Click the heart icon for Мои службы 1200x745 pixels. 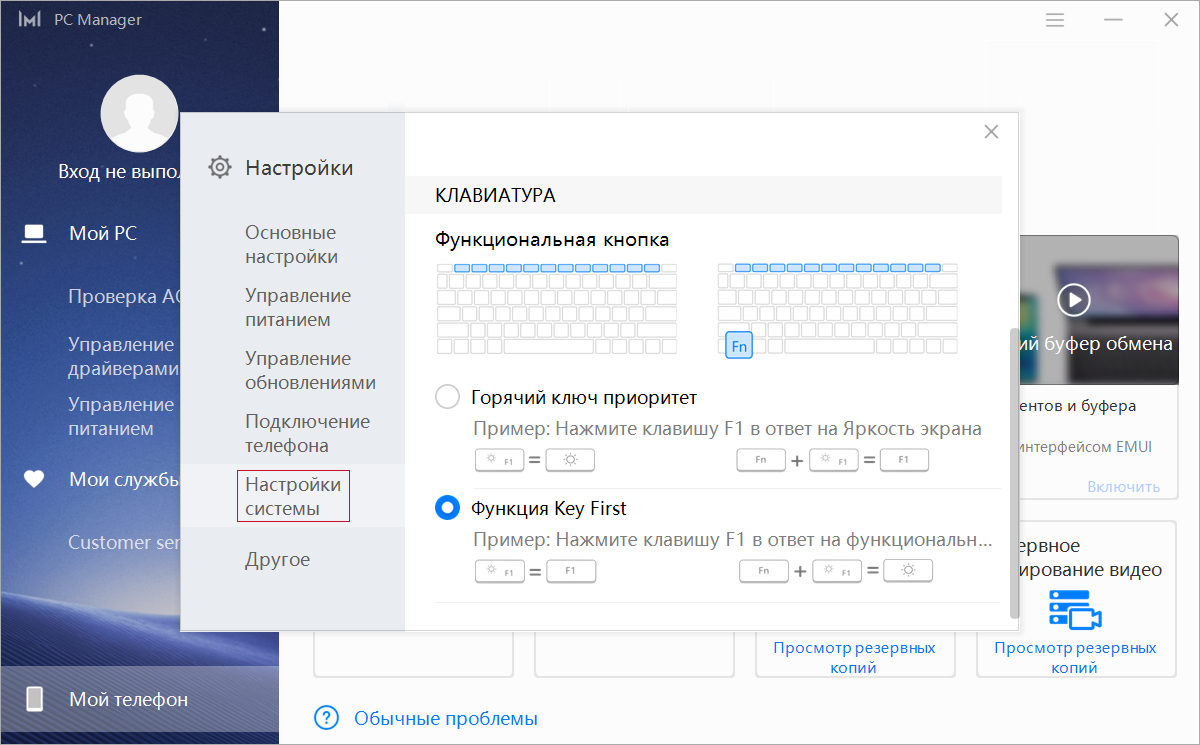pyautogui.click(x=34, y=480)
